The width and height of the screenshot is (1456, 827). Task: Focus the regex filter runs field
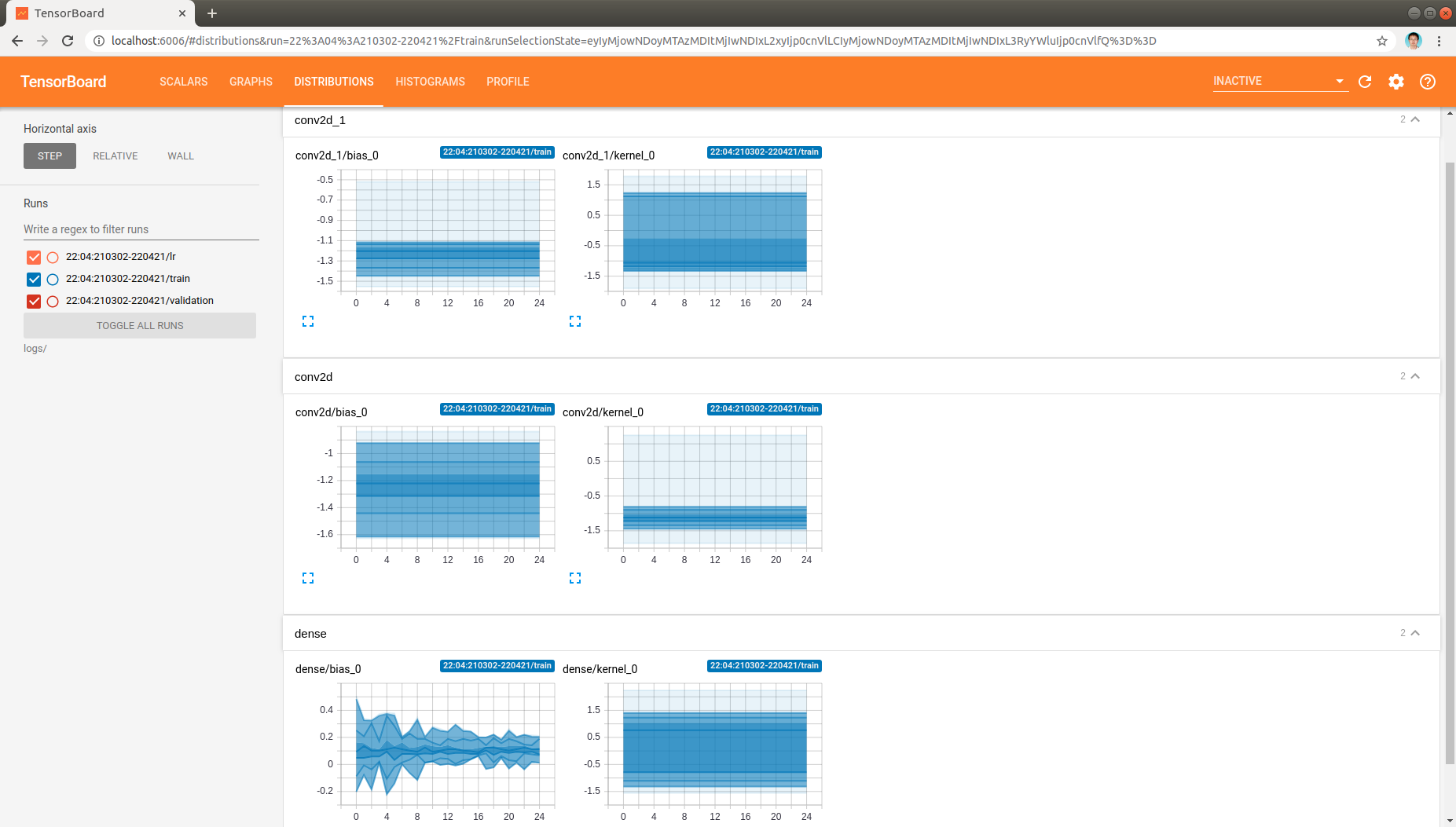point(141,229)
